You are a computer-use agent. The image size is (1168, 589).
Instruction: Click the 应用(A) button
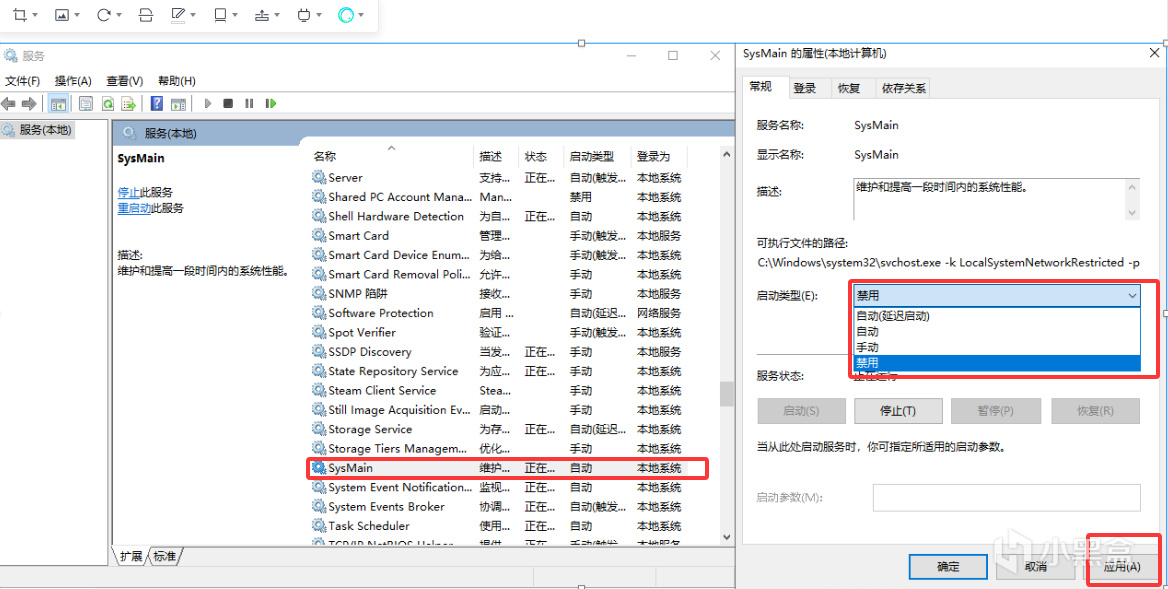click(1123, 567)
